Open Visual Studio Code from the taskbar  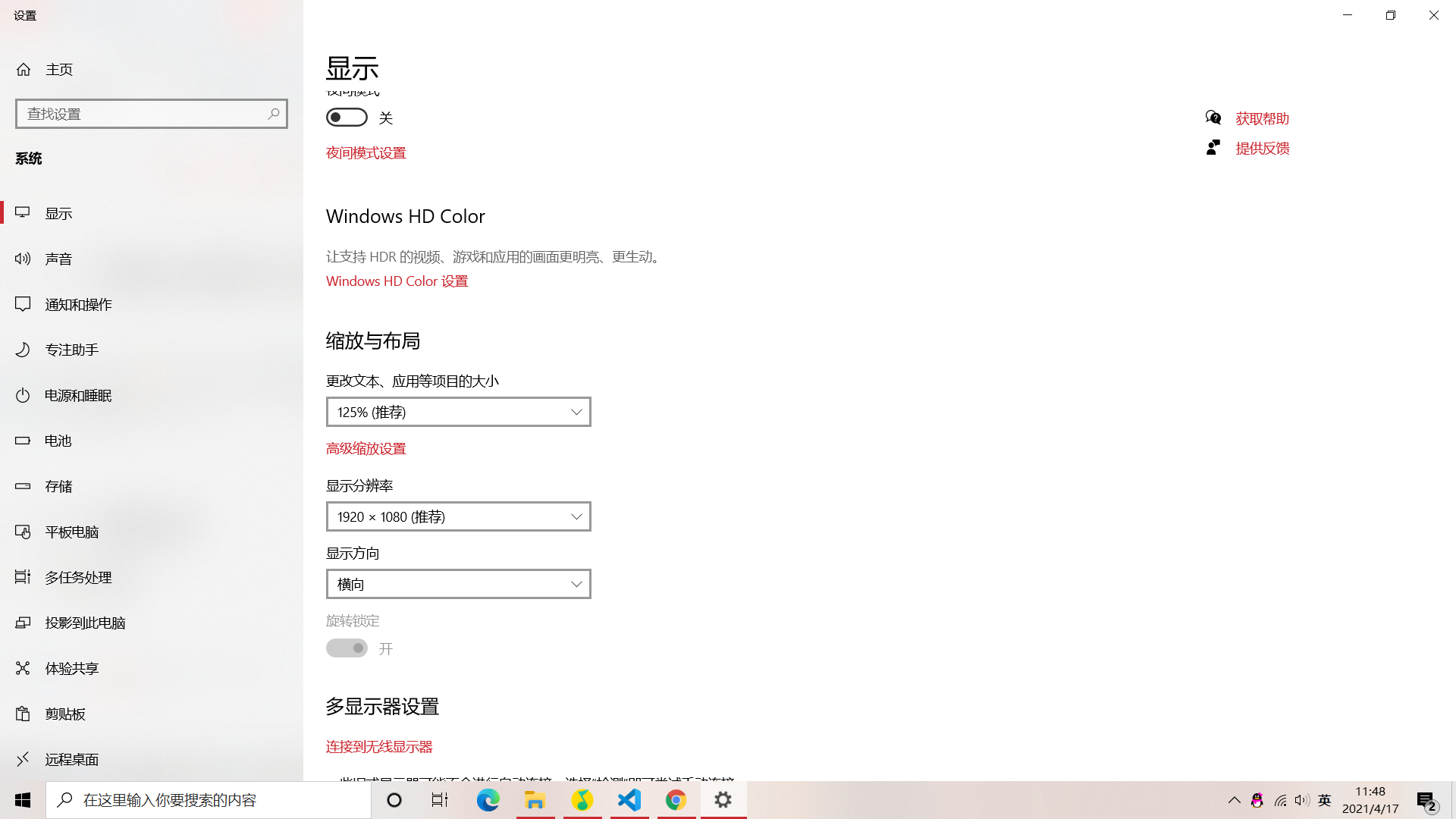point(629,799)
